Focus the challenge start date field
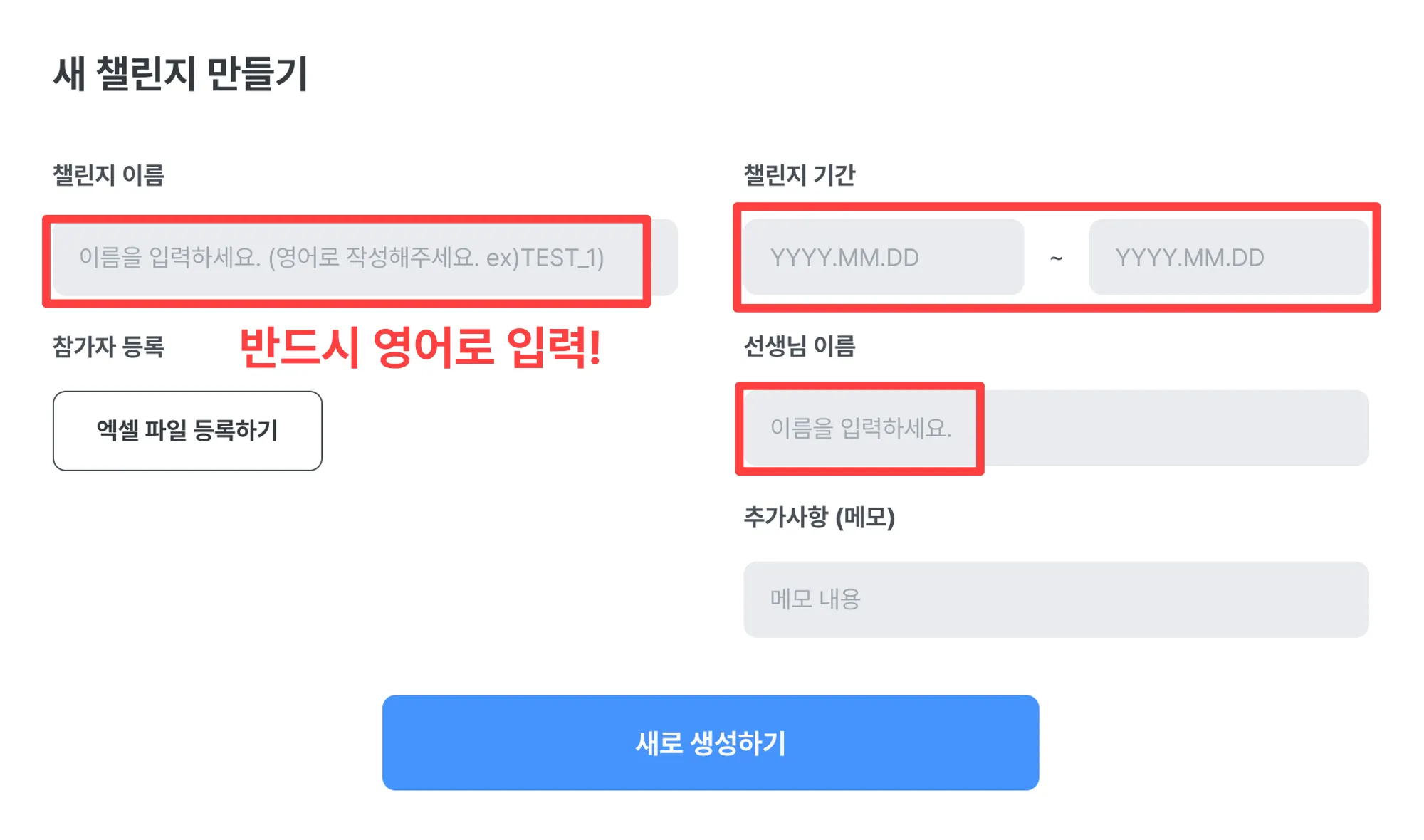 [883, 257]
